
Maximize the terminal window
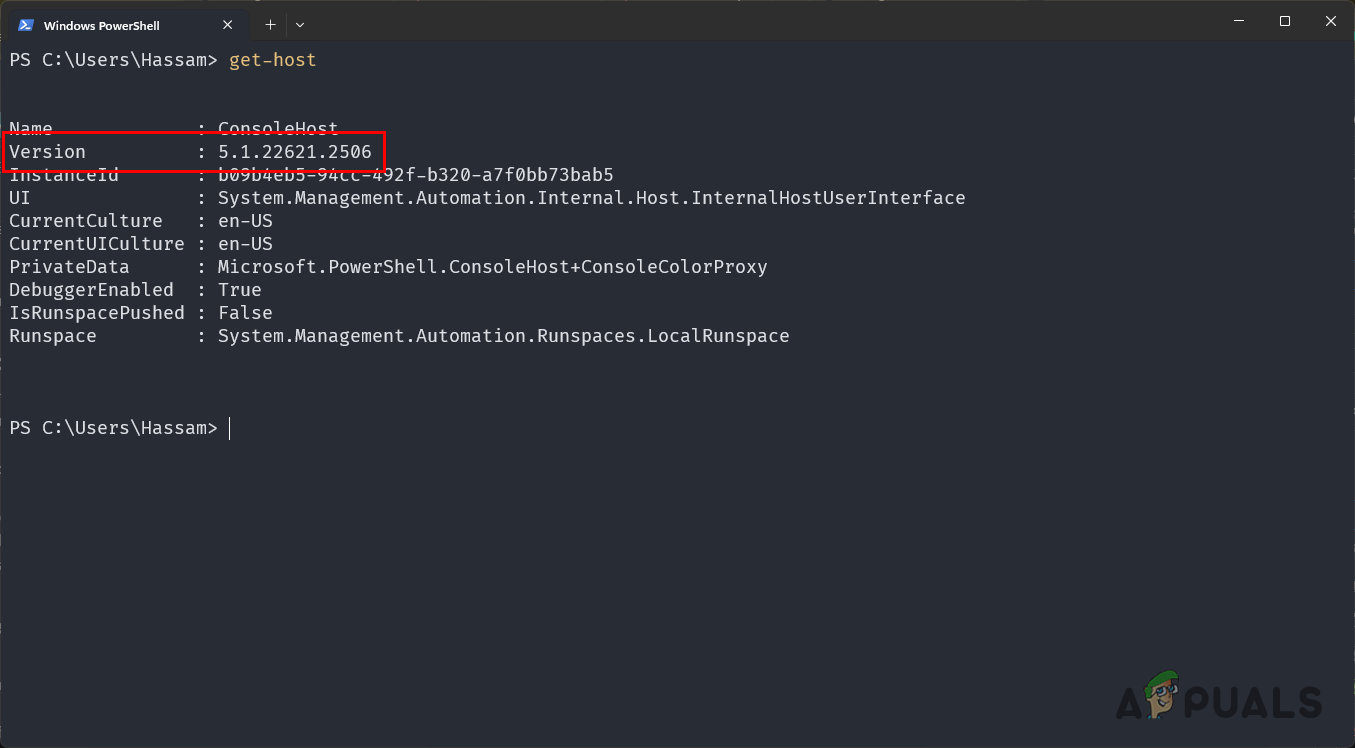(1285, 20)
